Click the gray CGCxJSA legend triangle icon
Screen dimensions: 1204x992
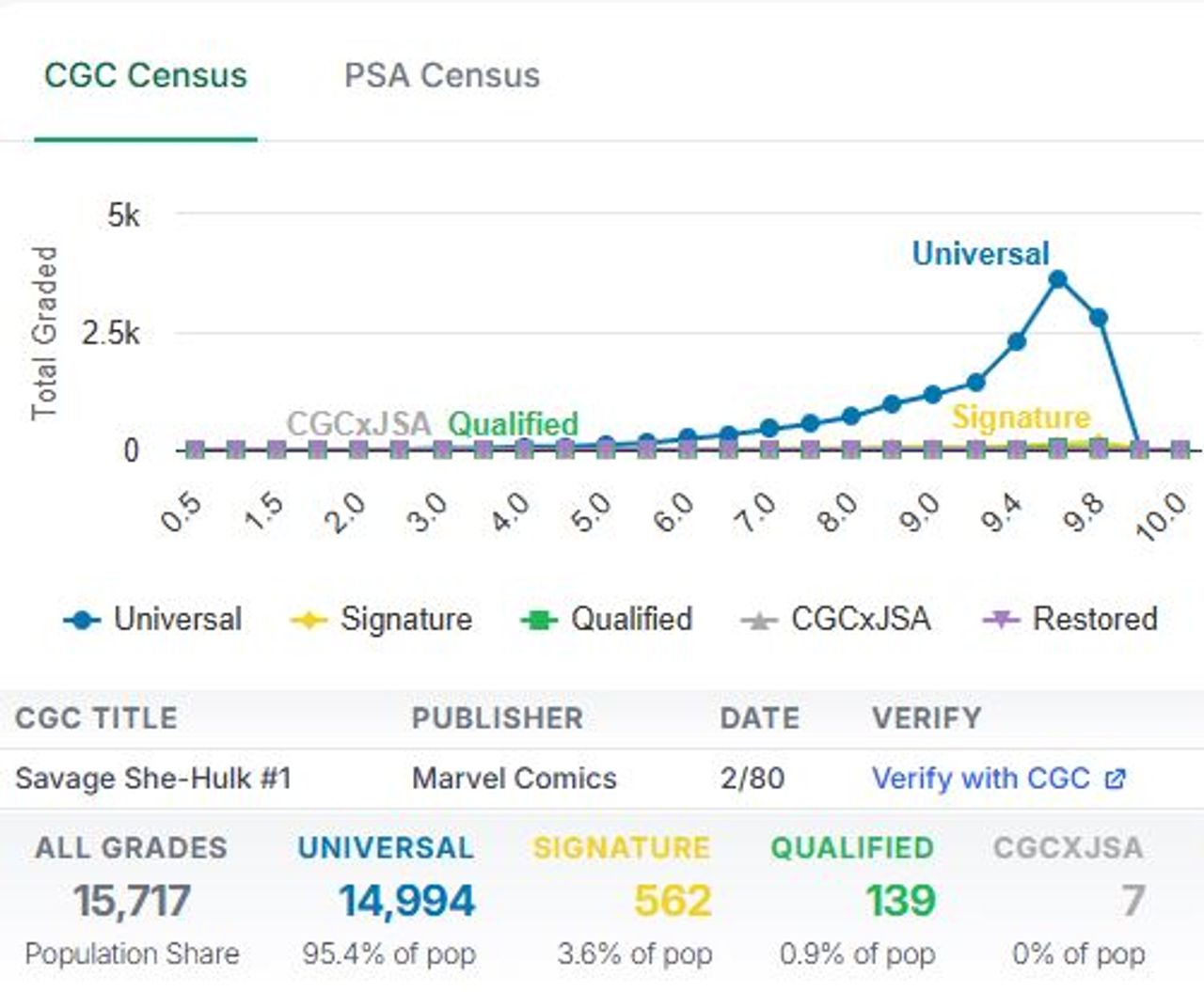(x=758, y=621)
